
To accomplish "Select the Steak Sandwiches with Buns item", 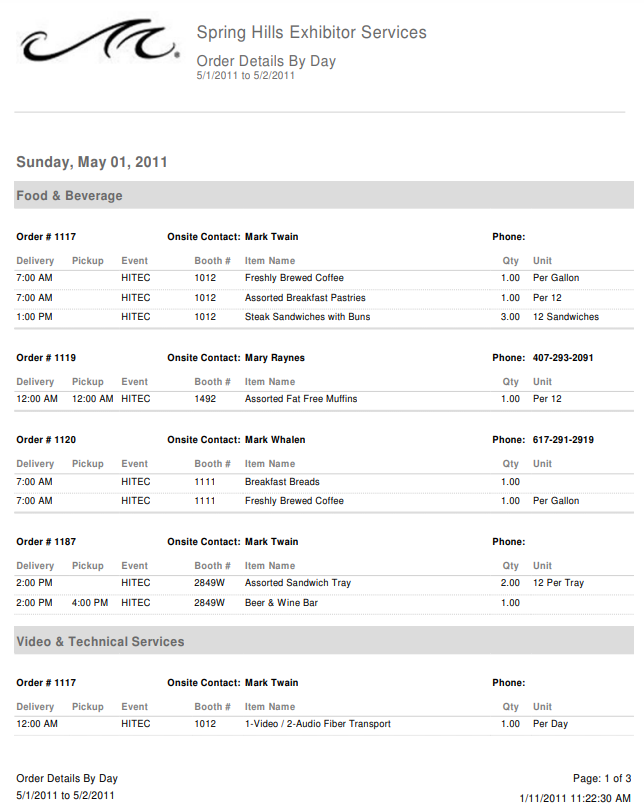I will click(307, 317).
